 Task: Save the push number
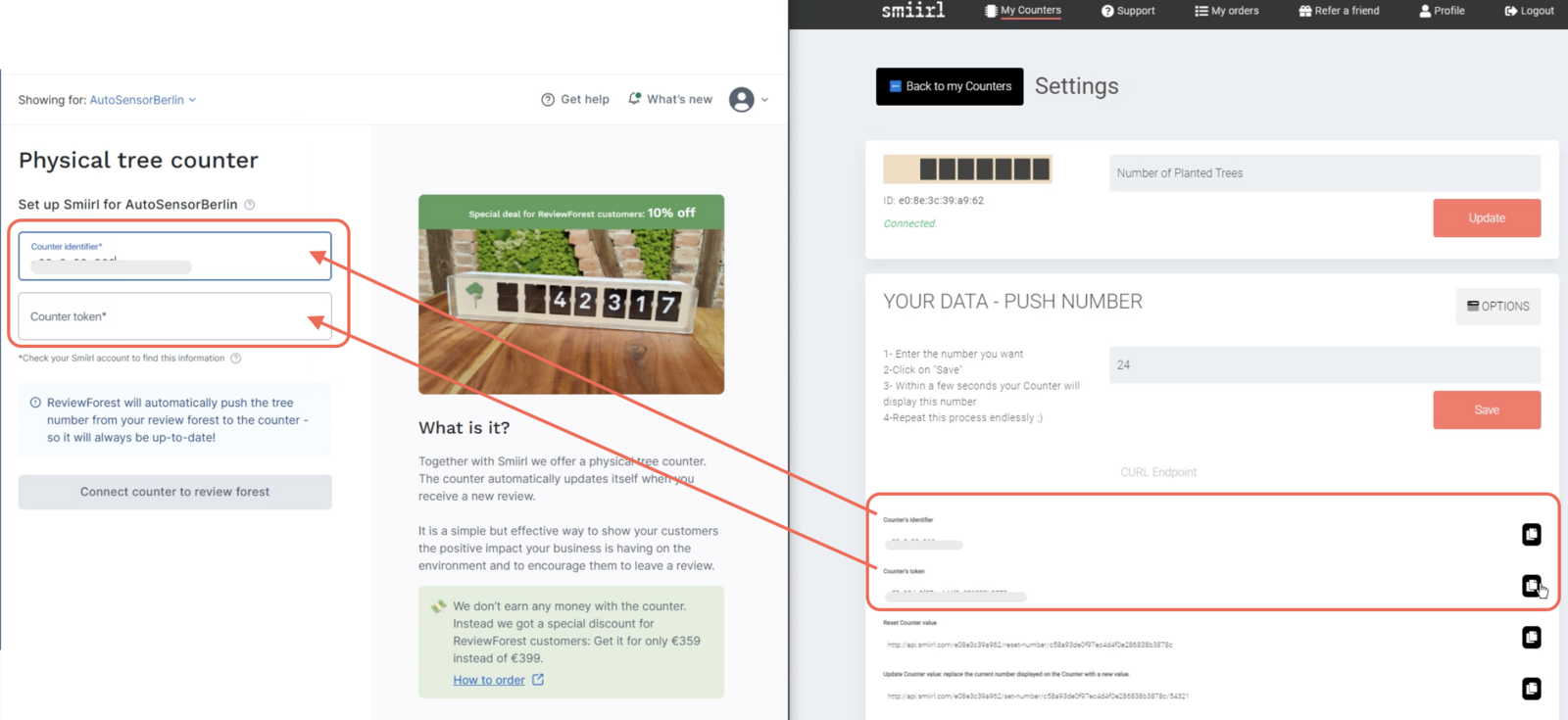pyautogui.click(x=1487, y=410)
